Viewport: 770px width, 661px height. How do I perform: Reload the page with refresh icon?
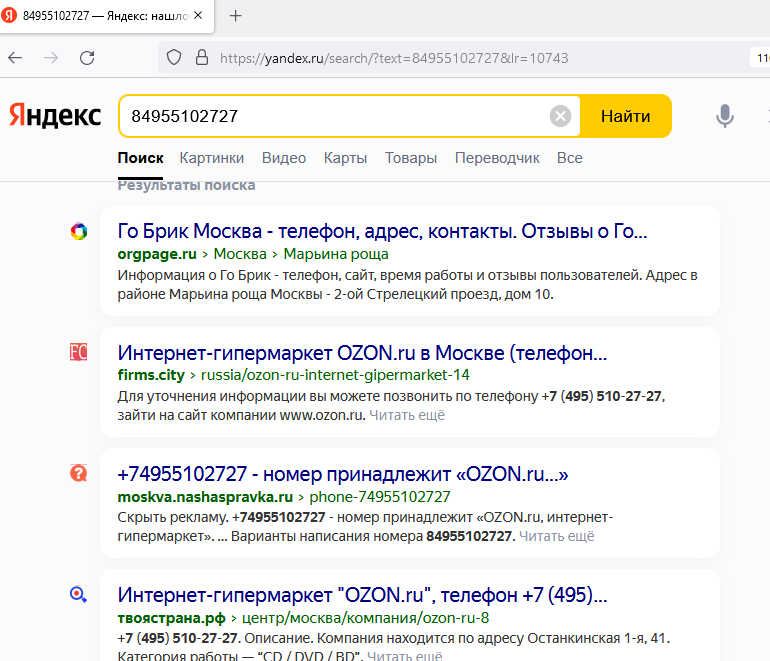(87, 58)
